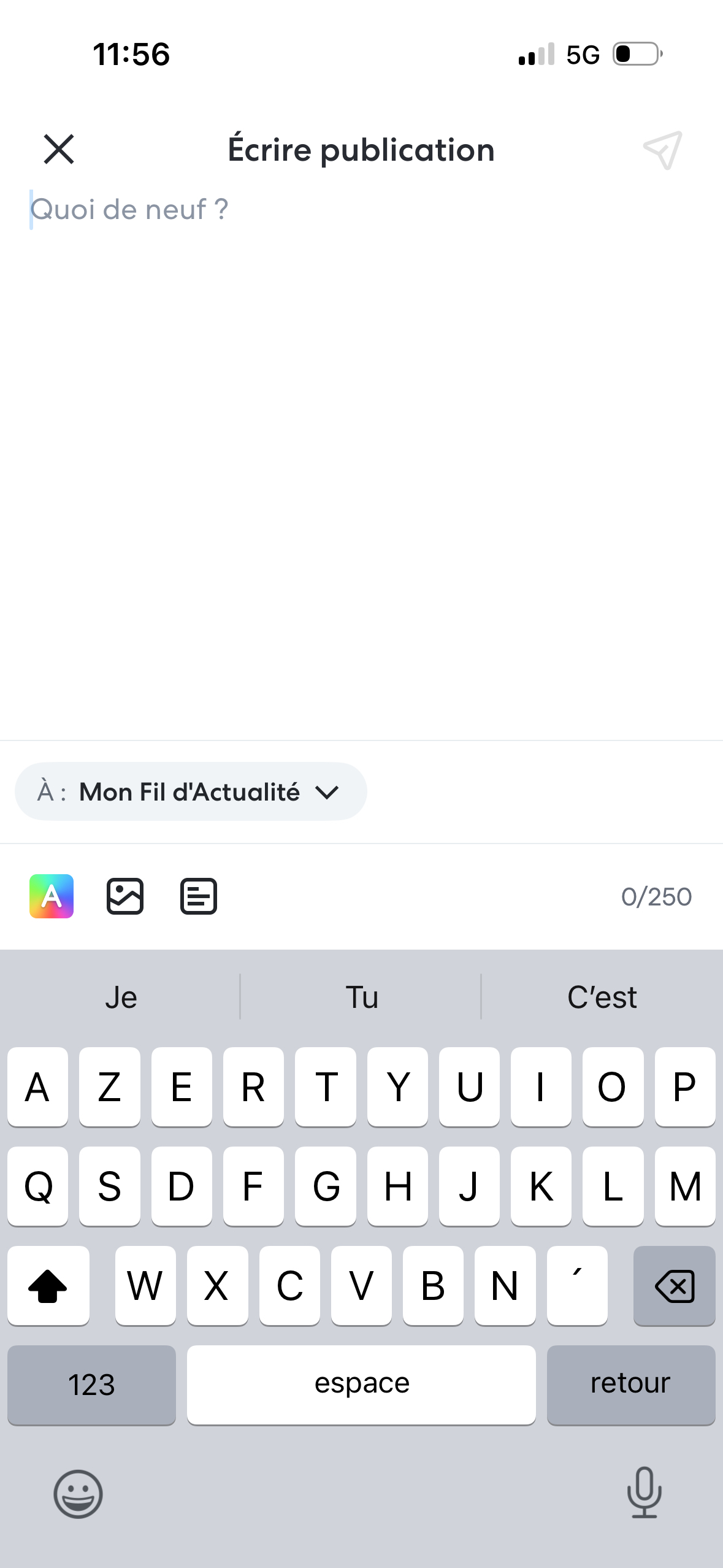Close the write publication screen
Viewport: 723px width, 1568px height.
(59, 150)
